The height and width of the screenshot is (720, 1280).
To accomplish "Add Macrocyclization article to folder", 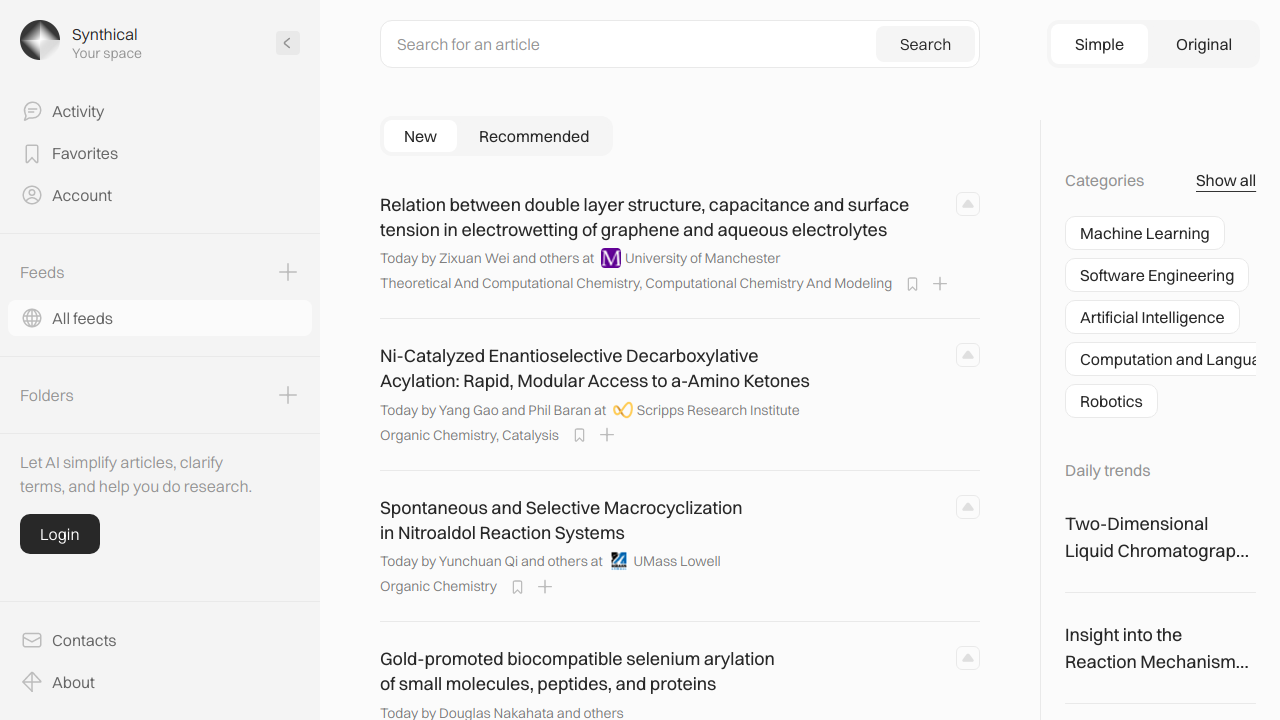I will coord(545,587).
